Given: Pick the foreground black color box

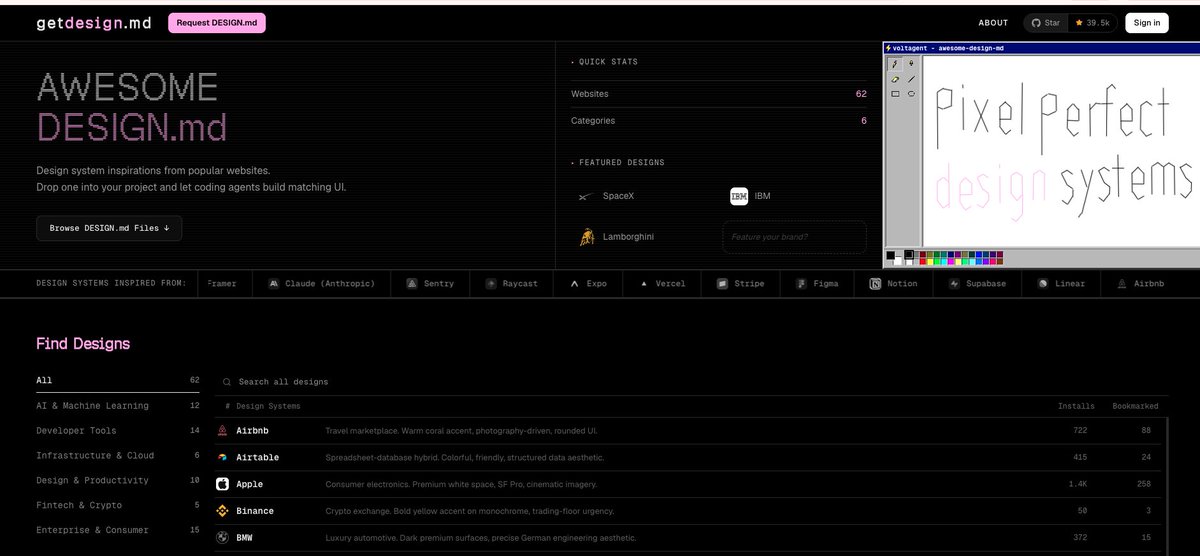Looking at the screenshot, I should click(x=890, y=255).
